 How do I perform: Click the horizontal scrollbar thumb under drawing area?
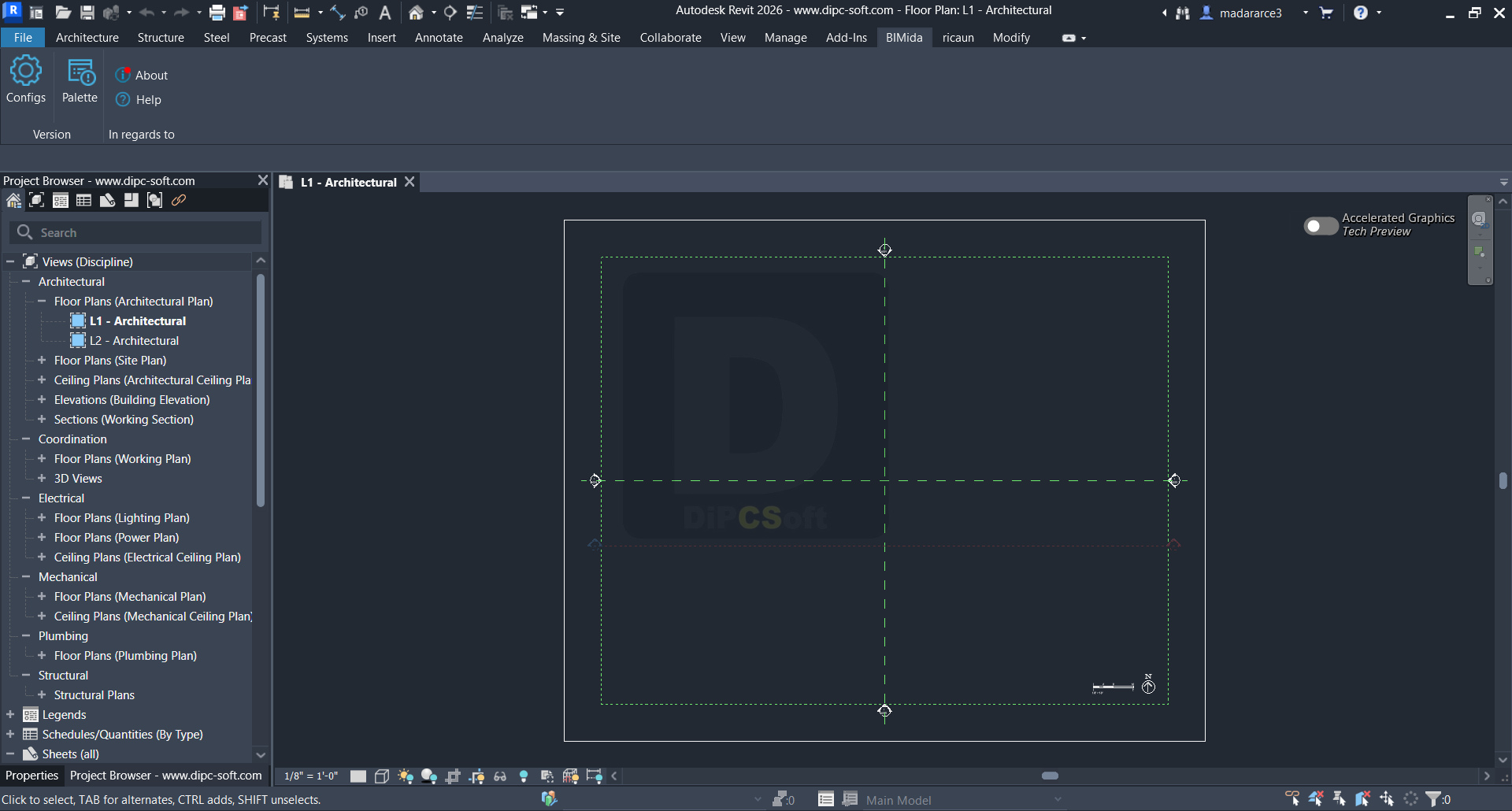(x=1050, y=776)
